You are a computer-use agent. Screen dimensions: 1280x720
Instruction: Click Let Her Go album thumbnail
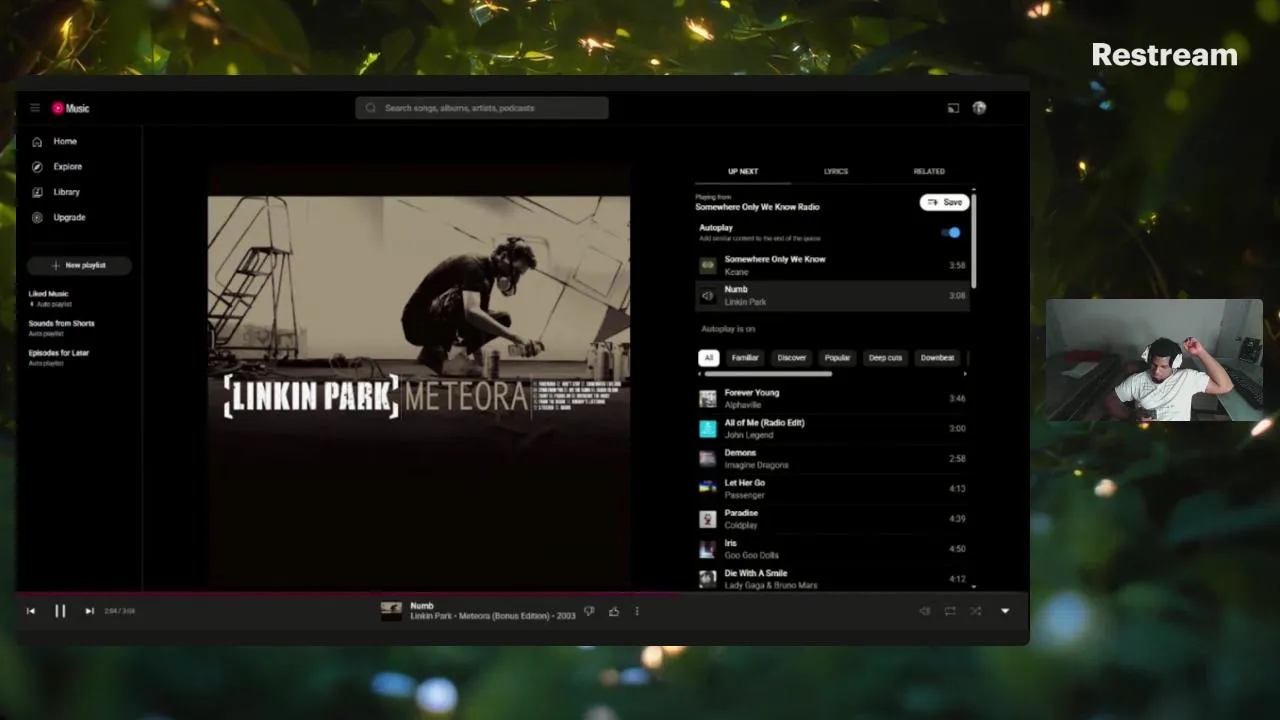[708, 489]
